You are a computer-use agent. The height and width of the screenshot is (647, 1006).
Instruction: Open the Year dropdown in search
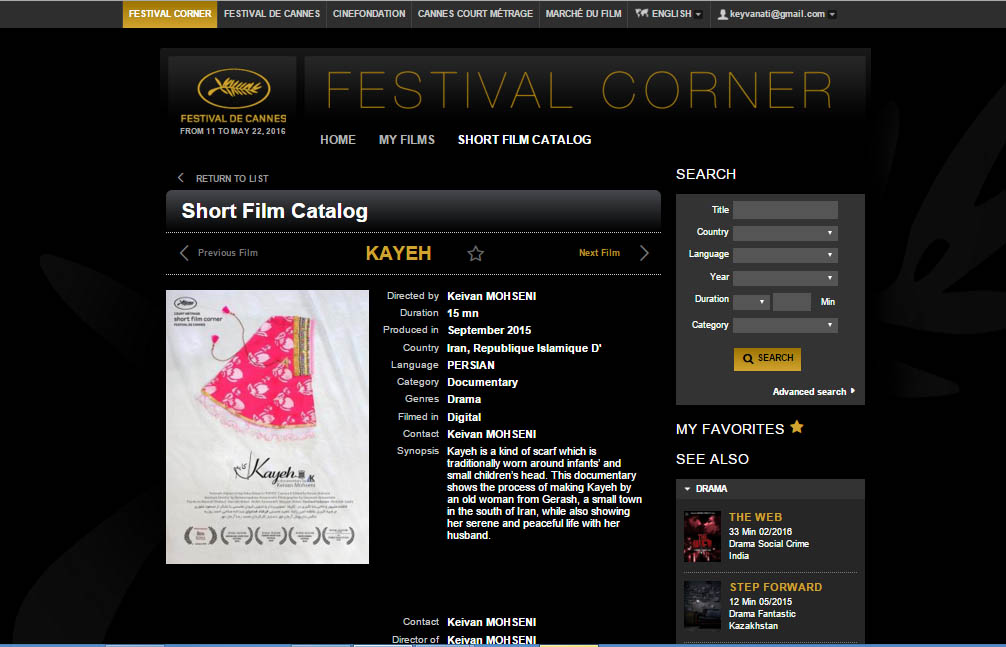click(x=785, y=278)
